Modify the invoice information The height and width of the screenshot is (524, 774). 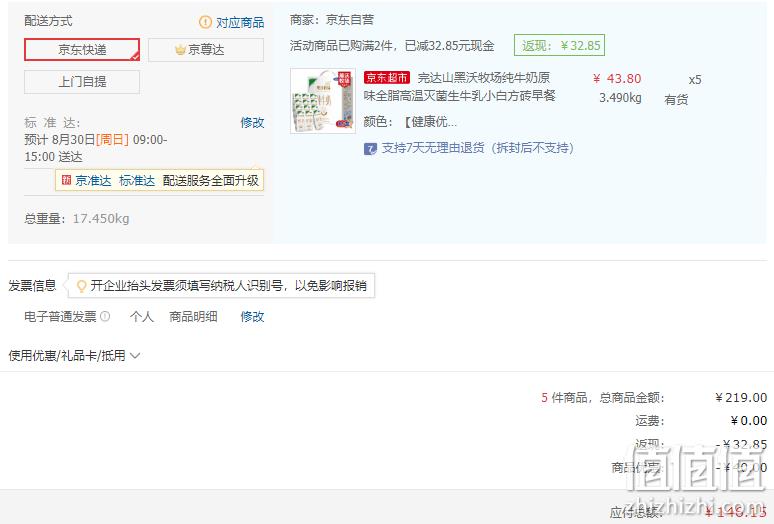[x=252, y=316]
